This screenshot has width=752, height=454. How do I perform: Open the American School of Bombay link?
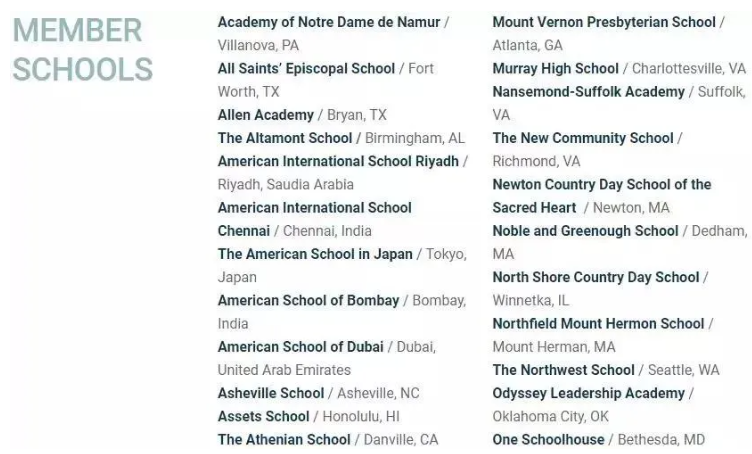(x=308, y=301)
